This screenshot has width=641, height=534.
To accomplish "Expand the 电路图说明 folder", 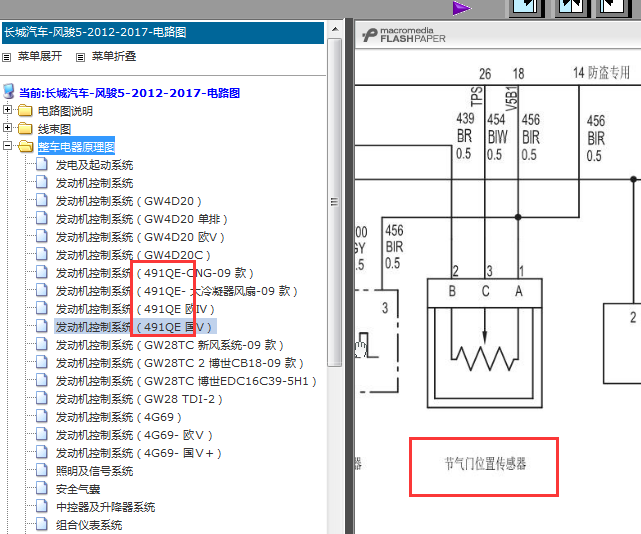I will click(x=7, y=110).
